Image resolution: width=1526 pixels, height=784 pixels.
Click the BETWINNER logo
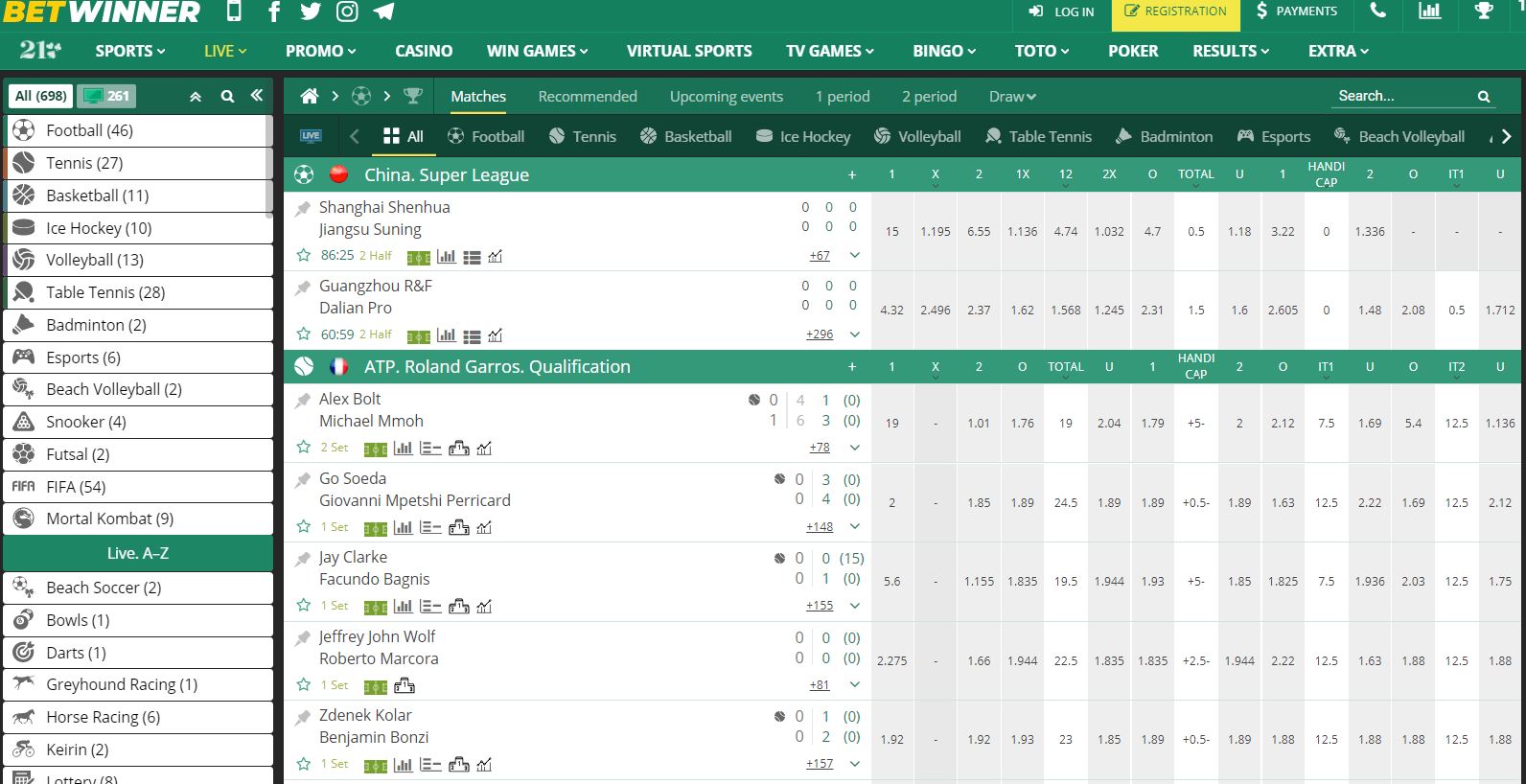101,12
